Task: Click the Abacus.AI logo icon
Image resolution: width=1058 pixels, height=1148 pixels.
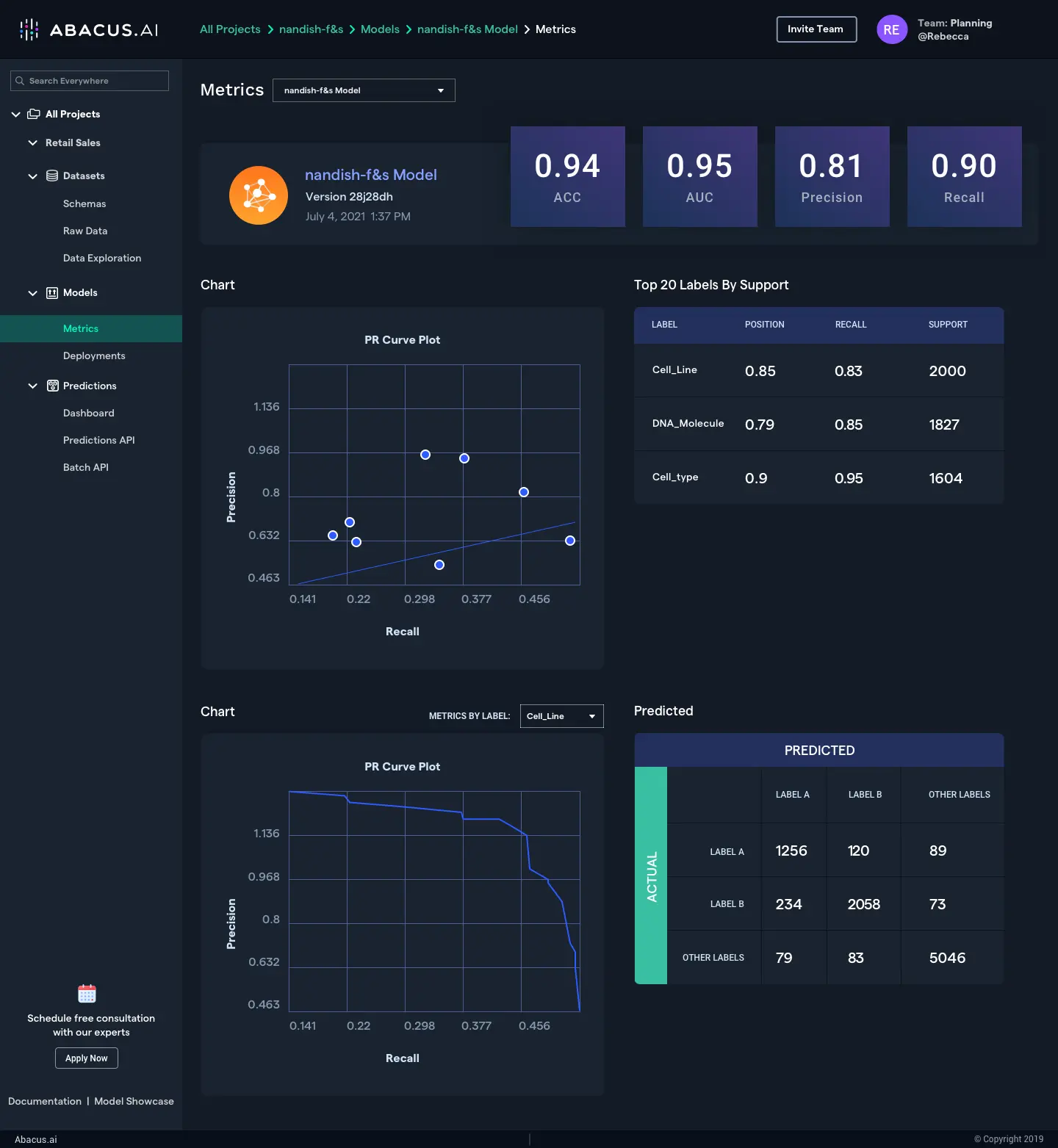Action: click(29, 29)
